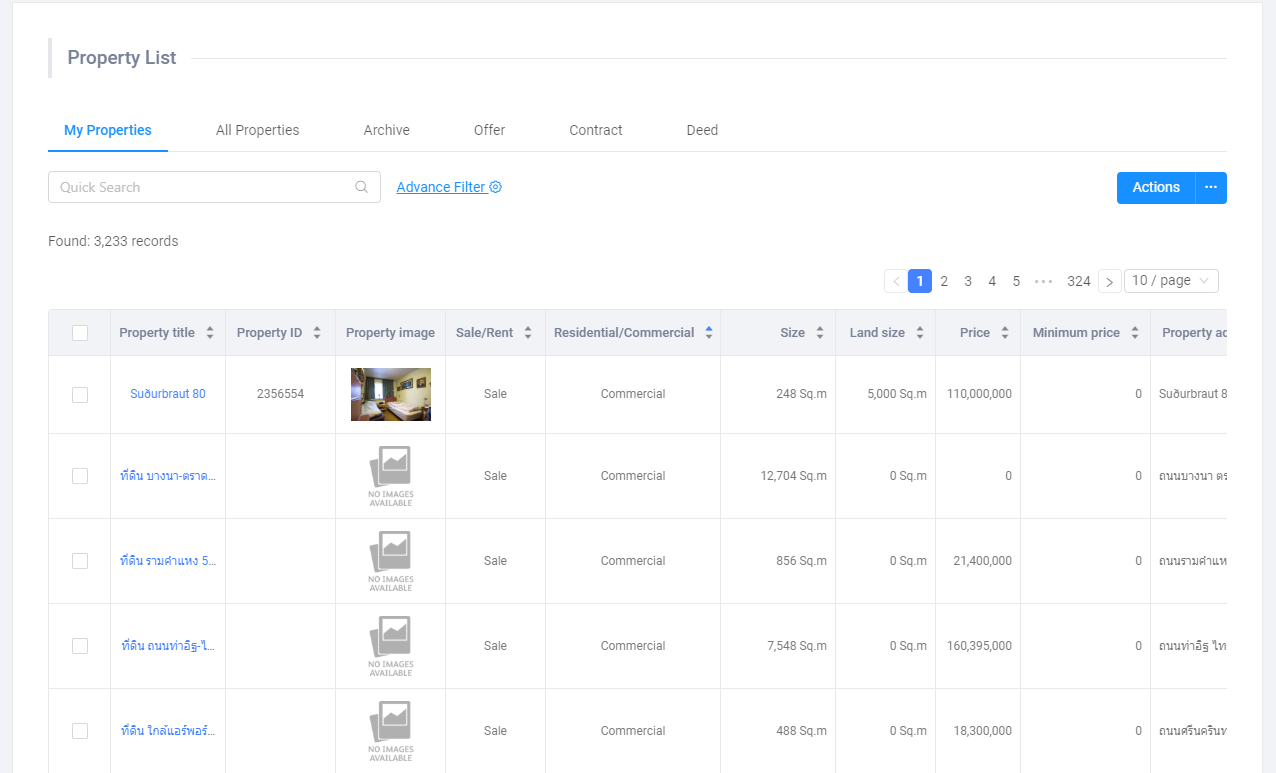Viewport: 1276px width, 773px height.
Task: Click the blue Actions button
Action: pos(1156,187)
